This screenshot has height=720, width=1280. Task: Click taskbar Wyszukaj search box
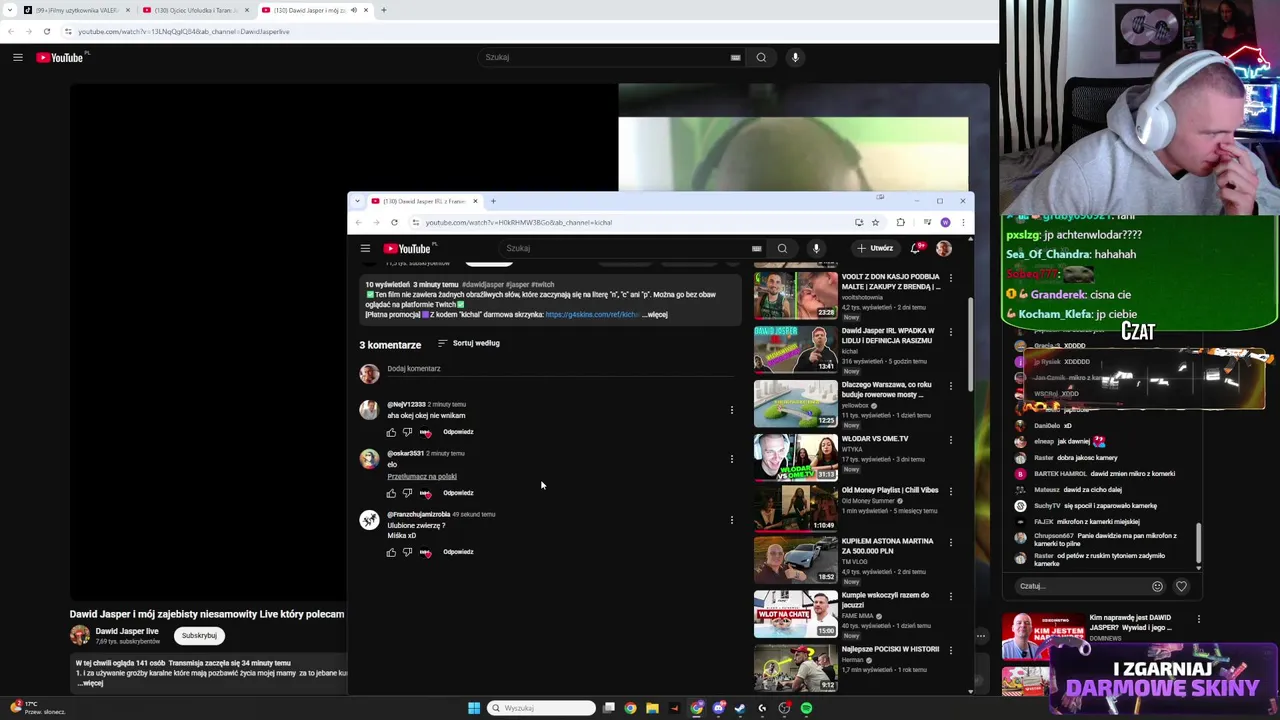tap(541, 708)
